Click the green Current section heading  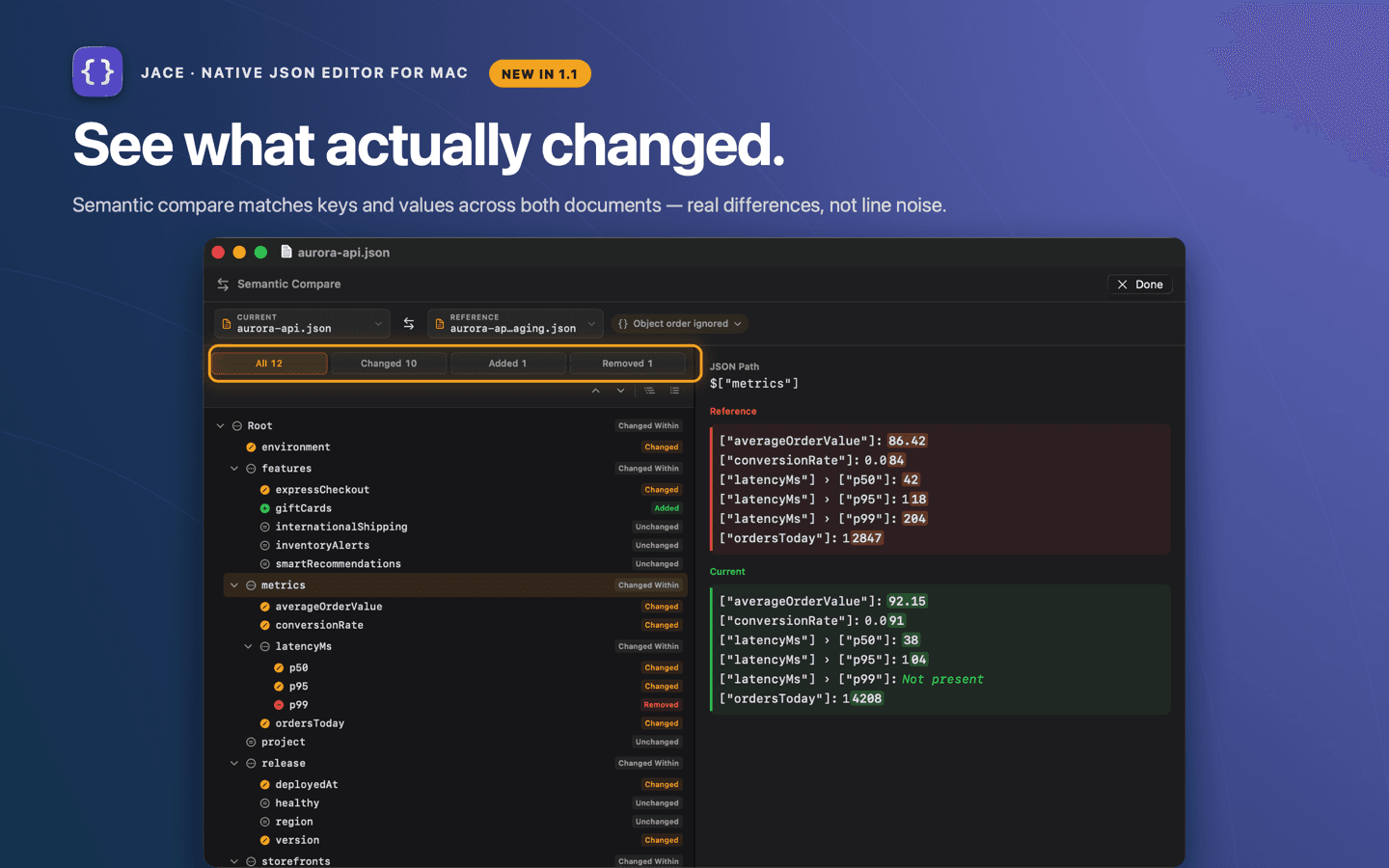[727, 571]
